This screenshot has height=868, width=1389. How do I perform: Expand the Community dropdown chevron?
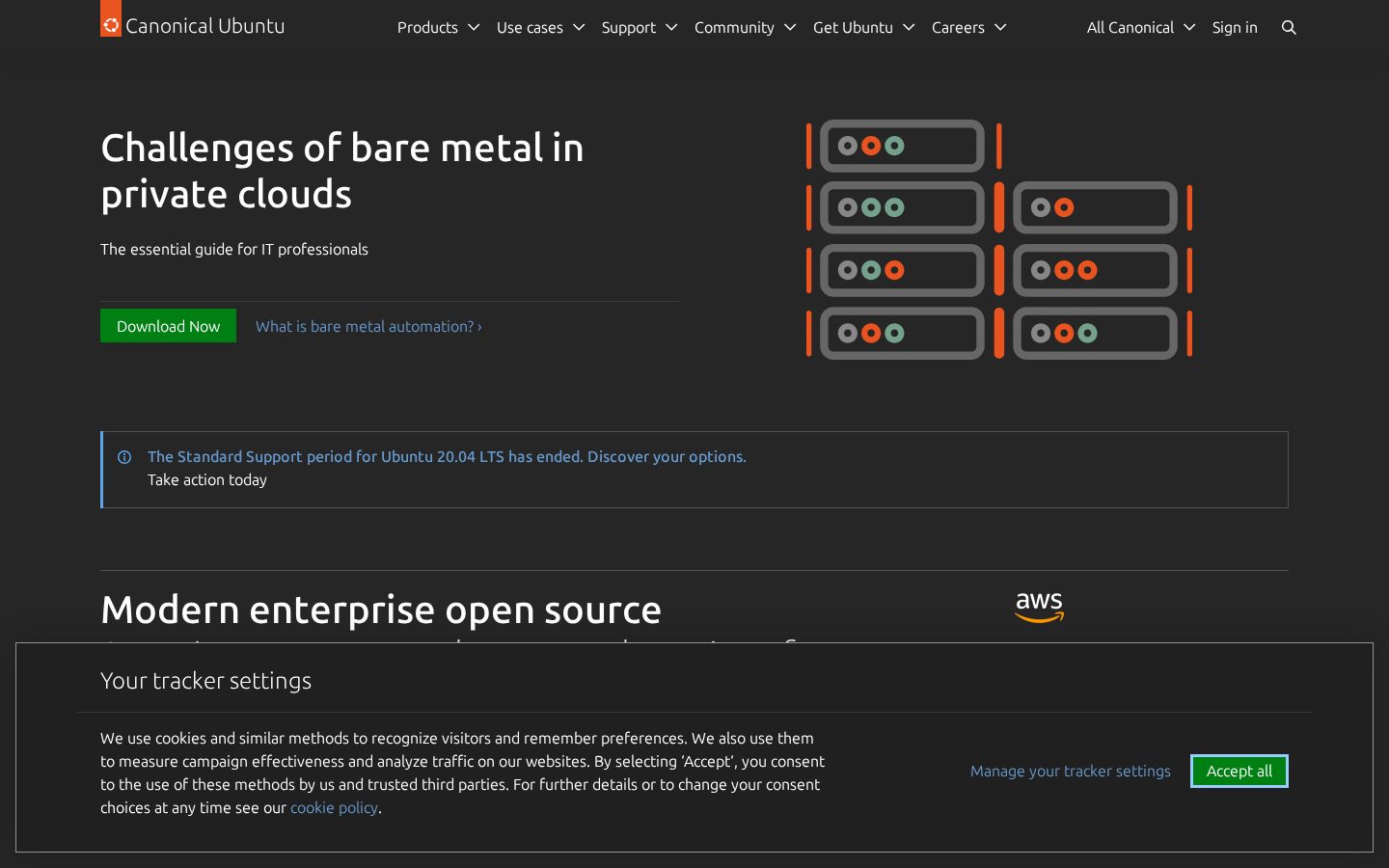pyautogui.click(x=790, y=28)
